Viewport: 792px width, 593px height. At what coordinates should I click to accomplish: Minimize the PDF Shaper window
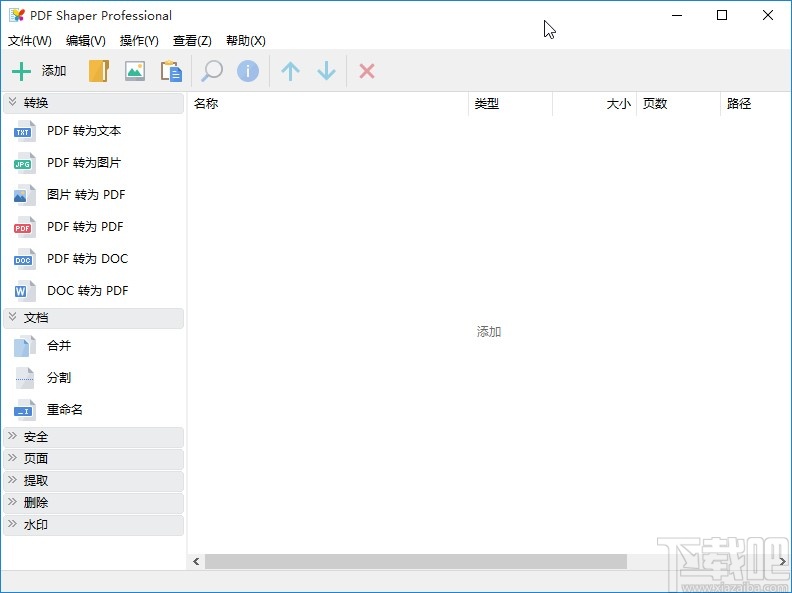(x=677, y=15)
